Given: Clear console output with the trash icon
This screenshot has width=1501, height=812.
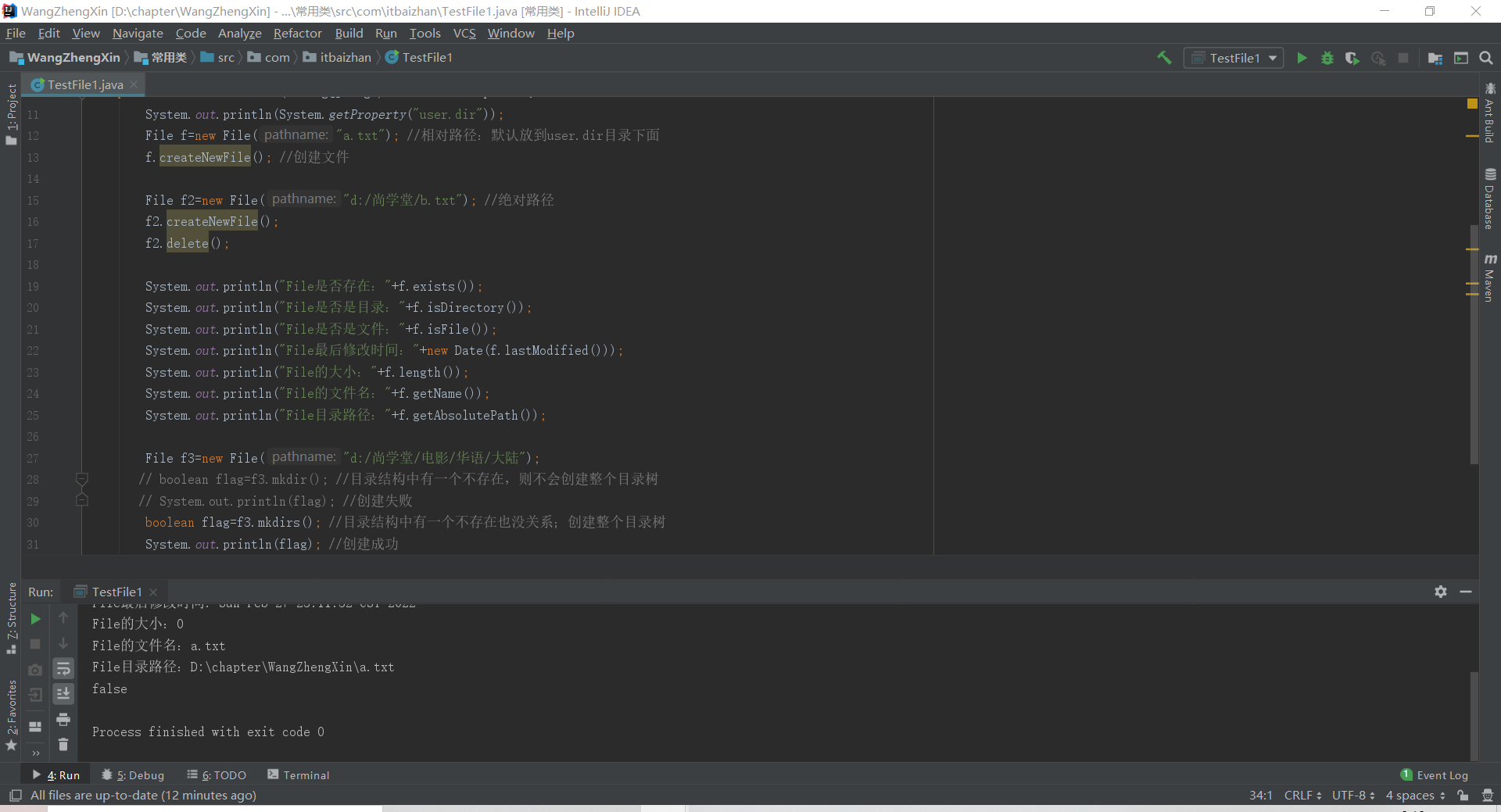Looking at the screenshot, I should 63,745.
